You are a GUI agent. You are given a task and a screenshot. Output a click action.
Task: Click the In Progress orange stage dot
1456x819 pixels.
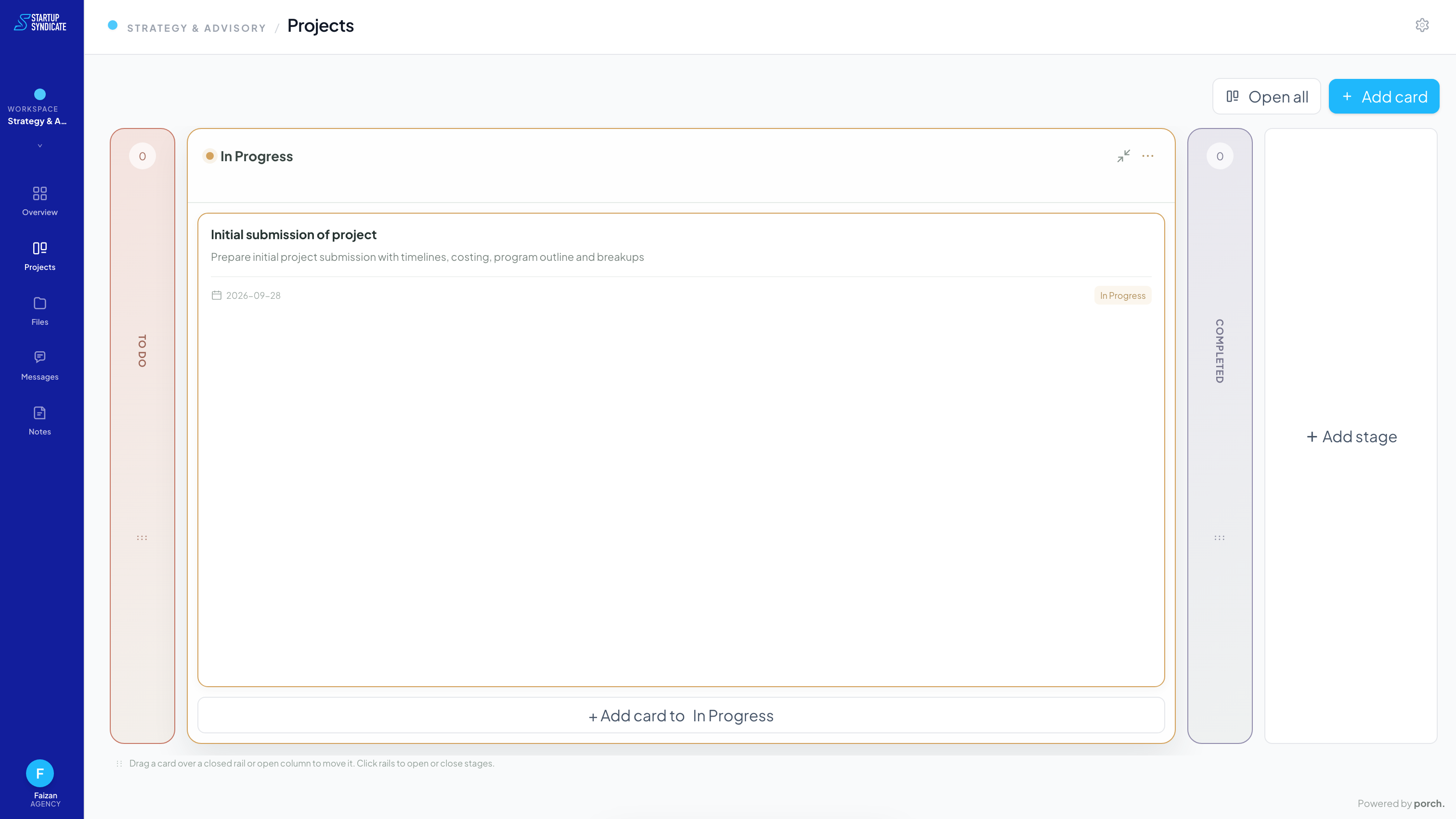[x=210, y=156]
